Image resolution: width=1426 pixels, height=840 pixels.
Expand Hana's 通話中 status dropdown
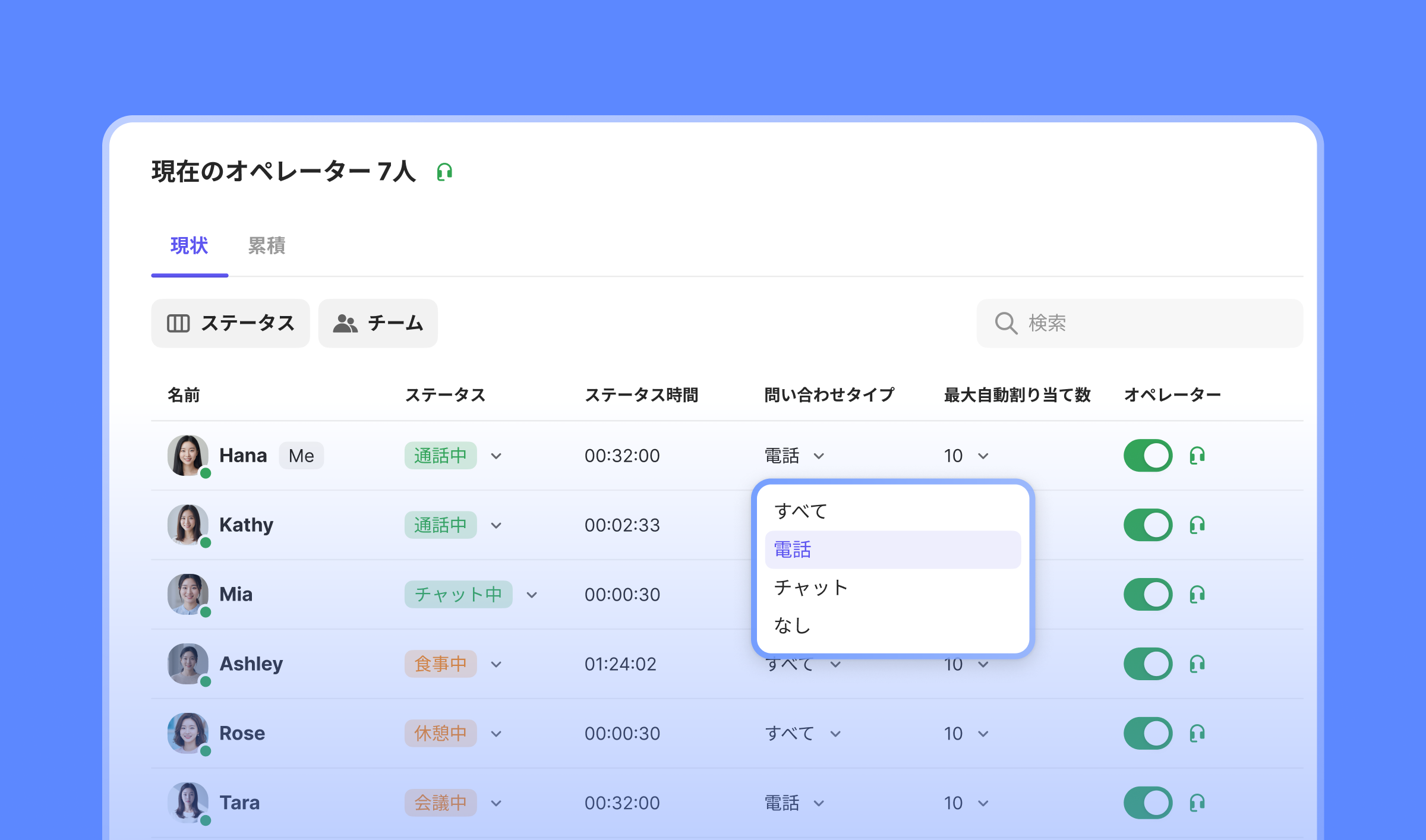pos(496,456)
